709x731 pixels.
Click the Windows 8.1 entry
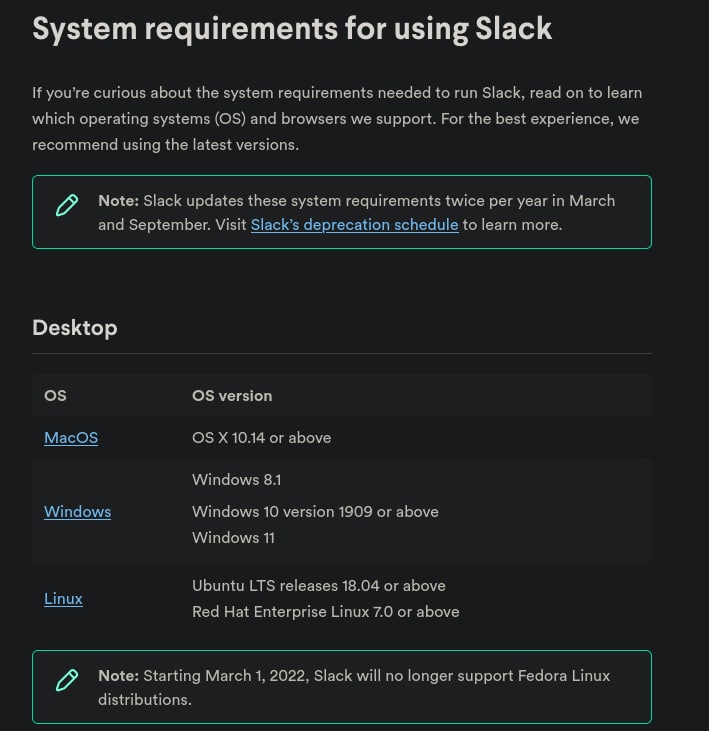(236, 480)
